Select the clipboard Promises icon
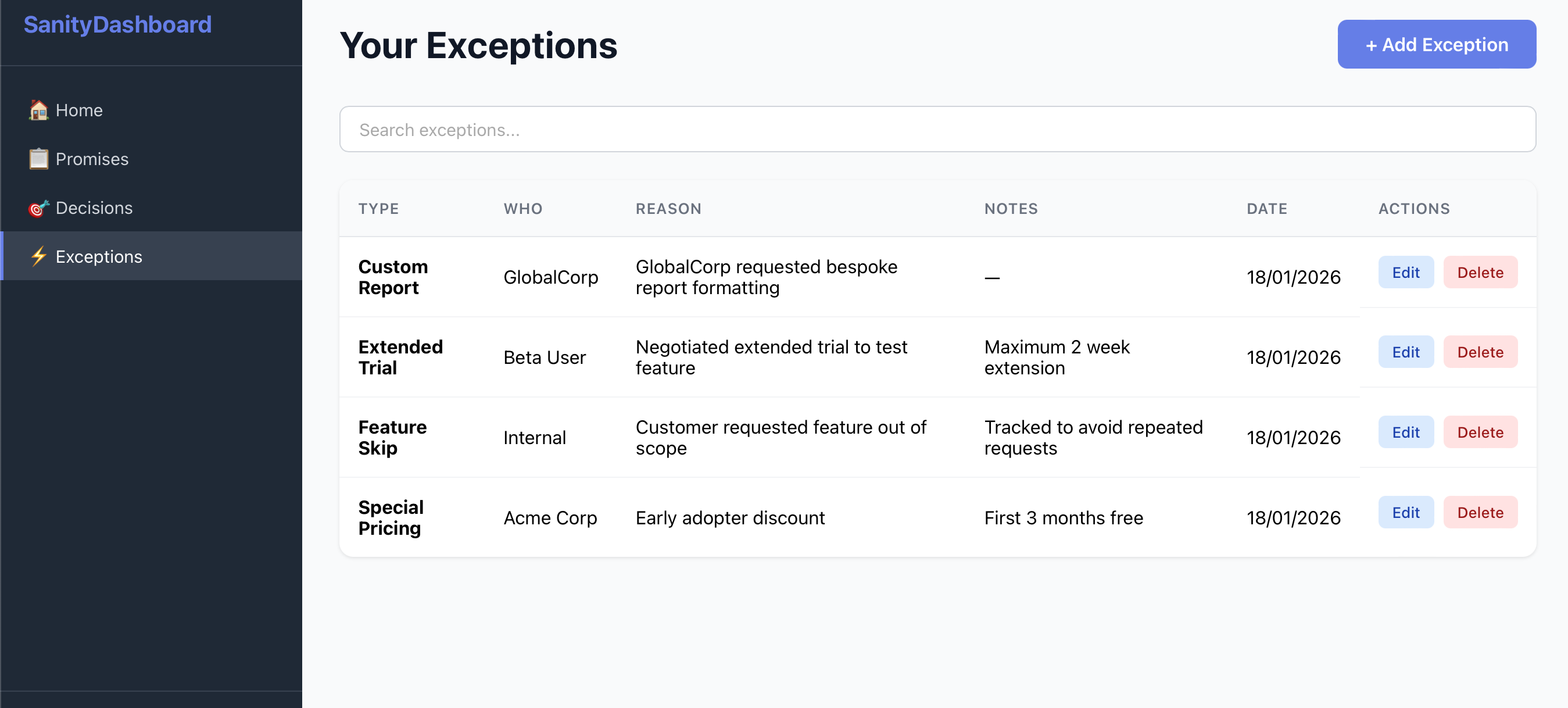Image resolution: width=1568 pixels, height=708 pixels. coord(38,159)
